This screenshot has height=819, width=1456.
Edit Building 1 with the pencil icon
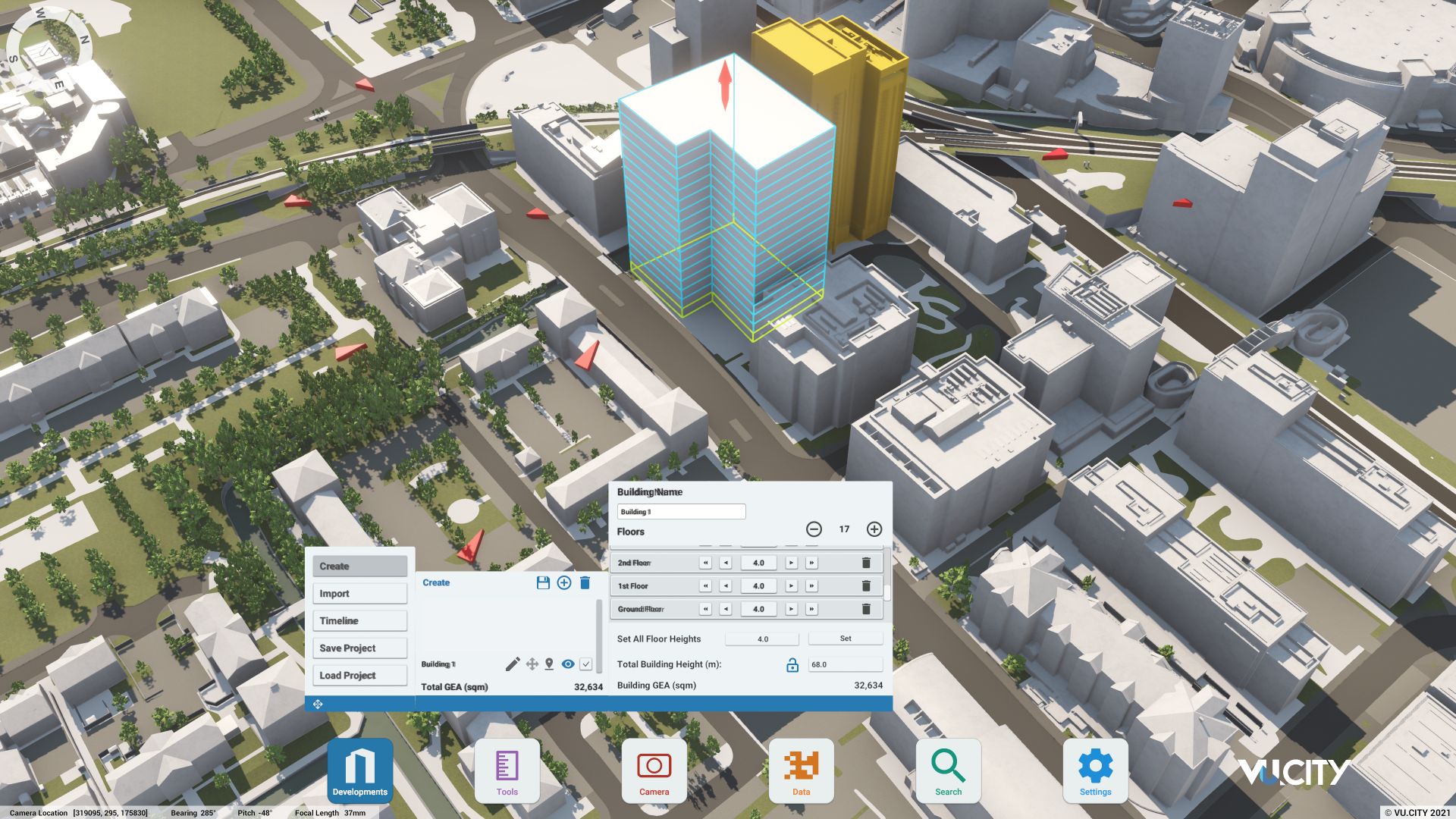coord(513,664)
